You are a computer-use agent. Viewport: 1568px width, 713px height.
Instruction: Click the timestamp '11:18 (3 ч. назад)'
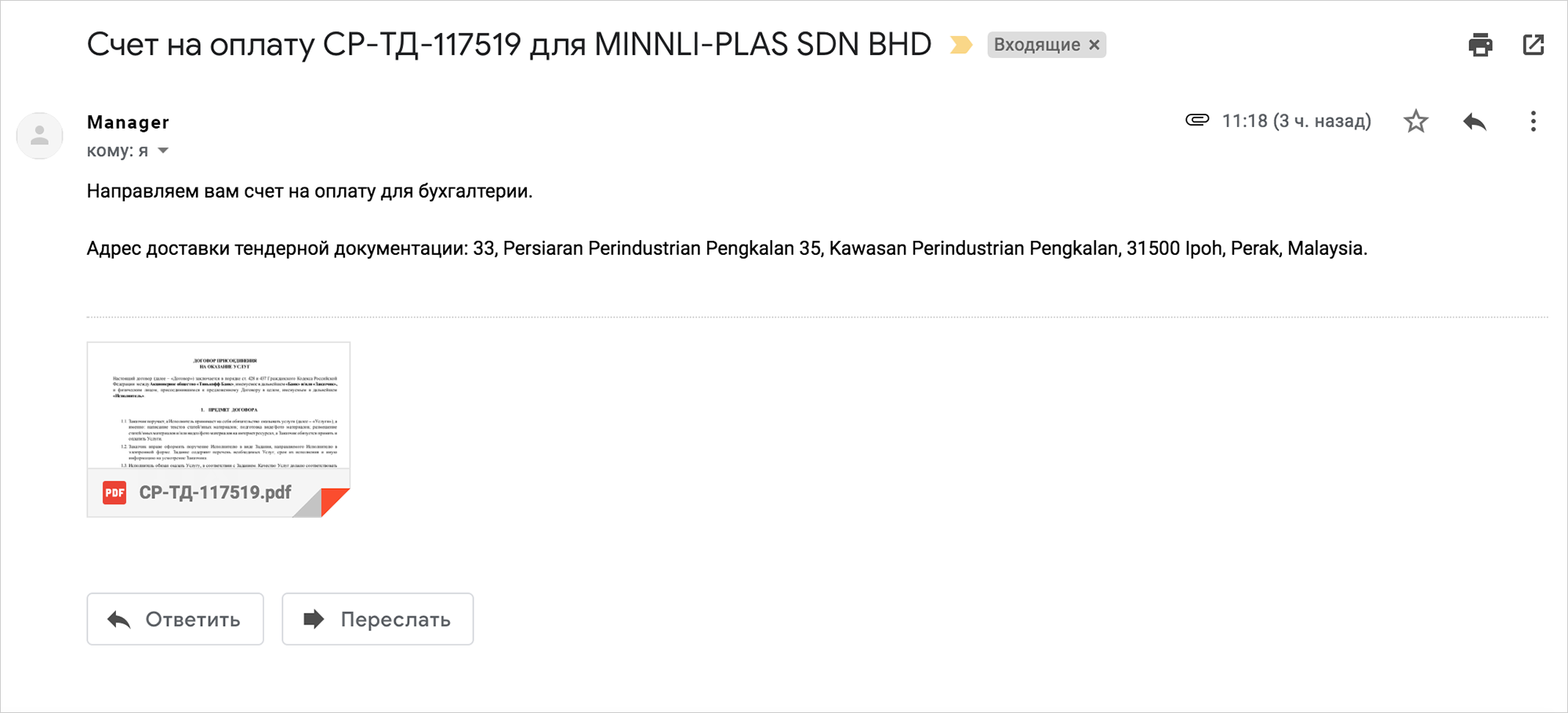point(1297,121)
